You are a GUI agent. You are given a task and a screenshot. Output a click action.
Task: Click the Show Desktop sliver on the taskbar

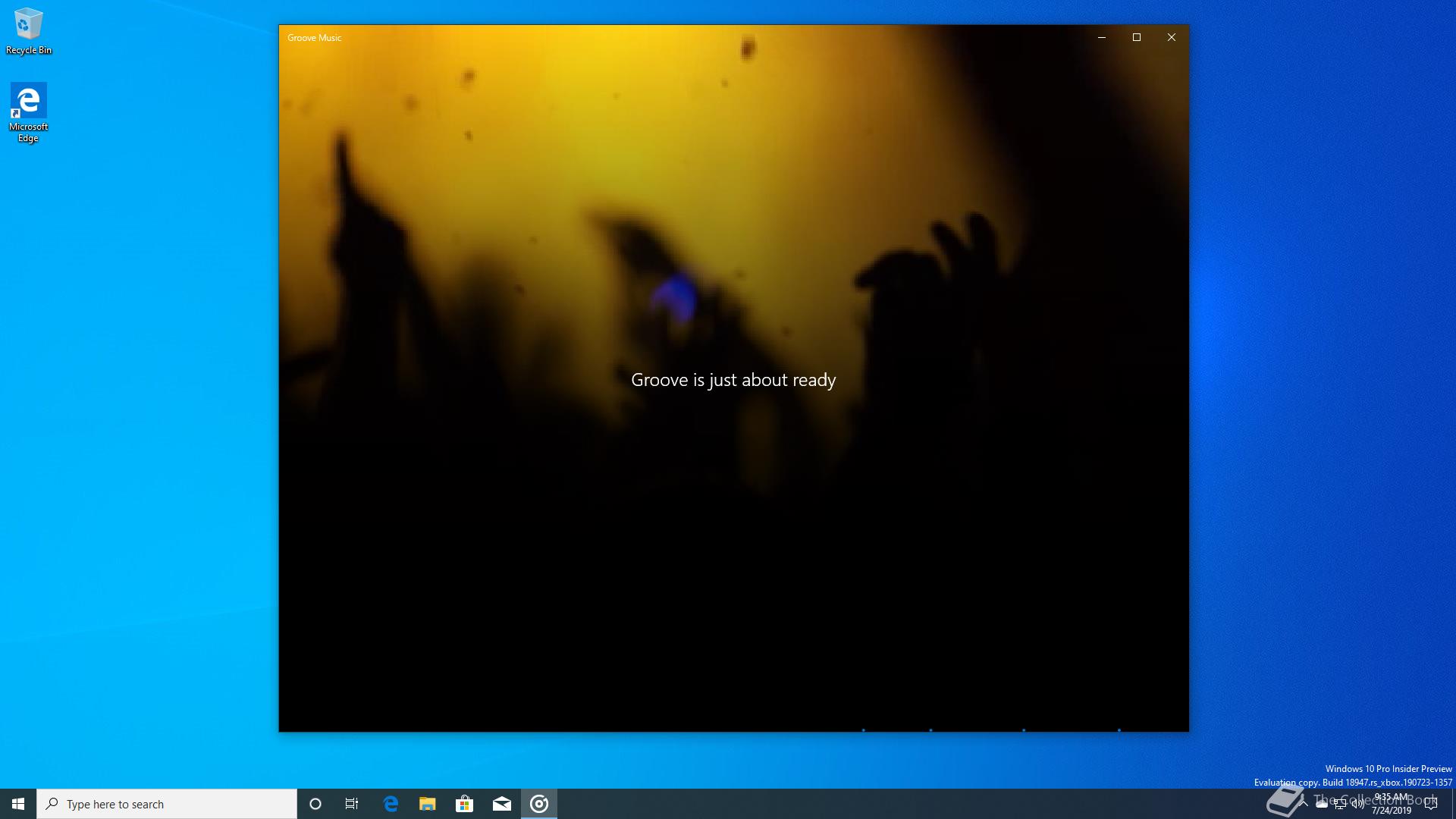point(1453,804)
